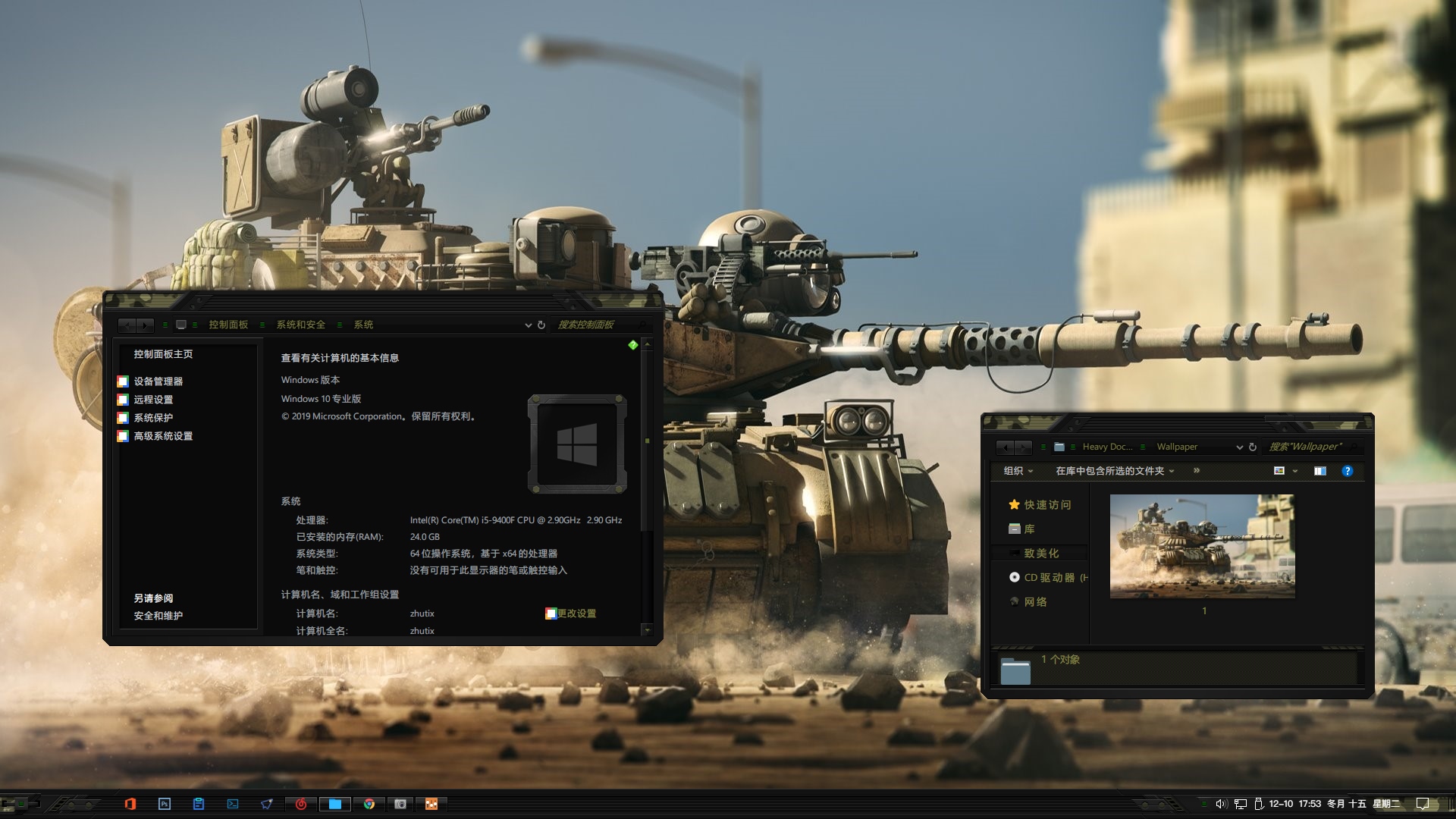
Task: Open the notification action center
Action: click(x=1423, y=804)
